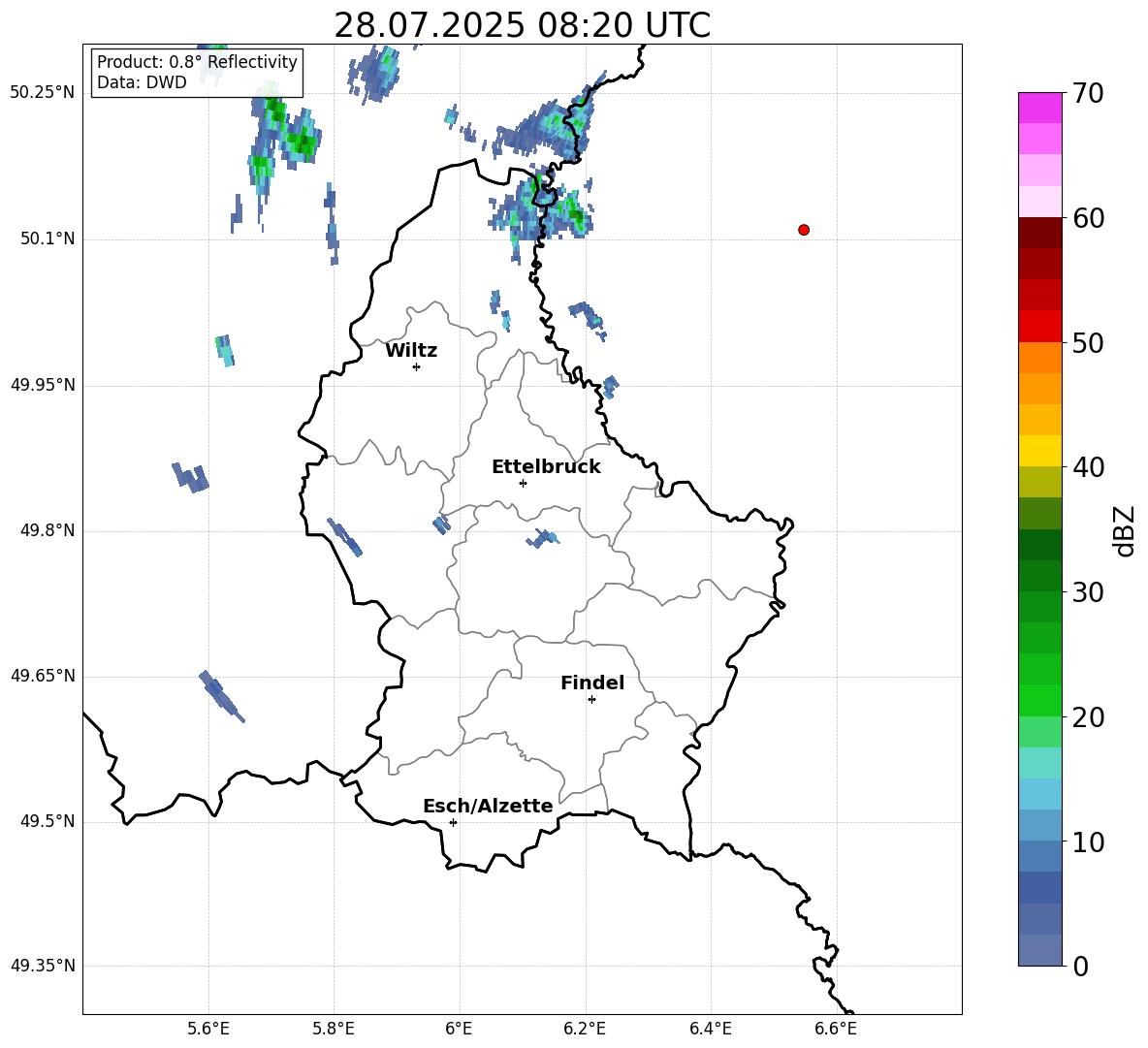Image resolution: width=1148 pixels, height=1048 pixels.
Task: Pick the dark maroon swatch just below the 60 tick
Action: [1040, 233]
